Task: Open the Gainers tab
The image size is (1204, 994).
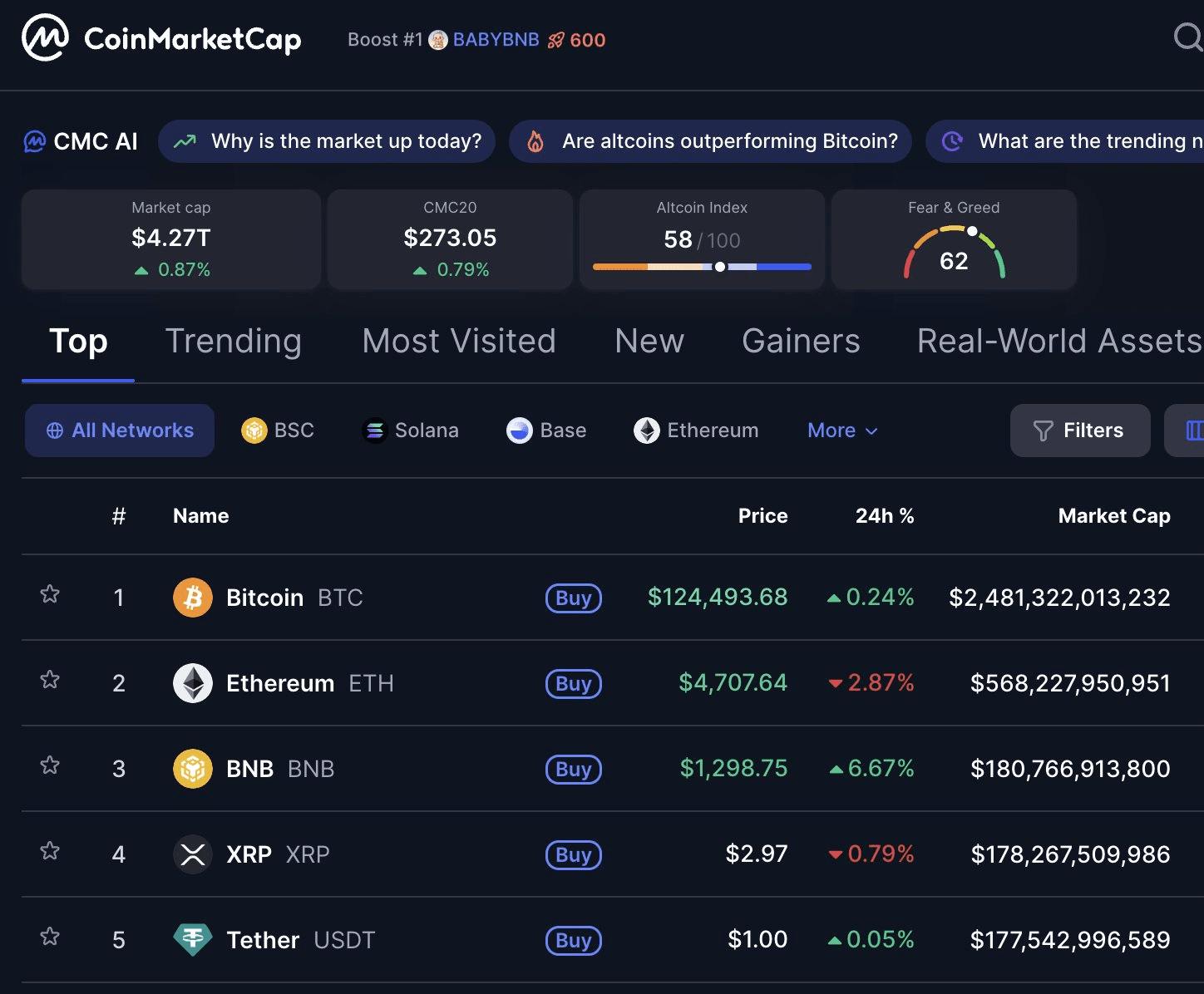Action: [x=801, y=342]
